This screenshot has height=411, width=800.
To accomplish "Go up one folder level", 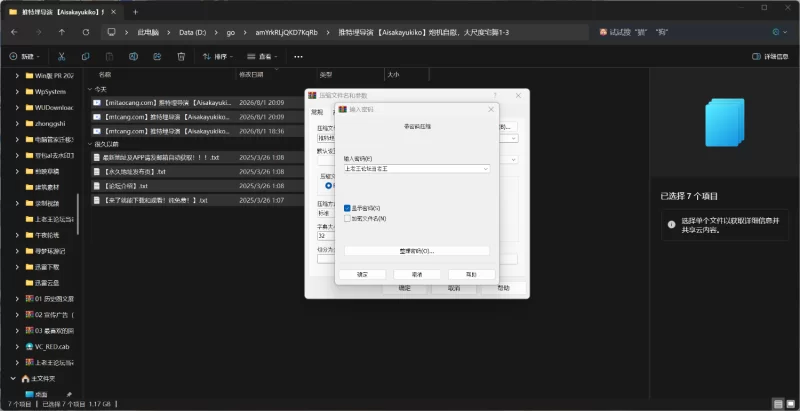I will point(62,32).
